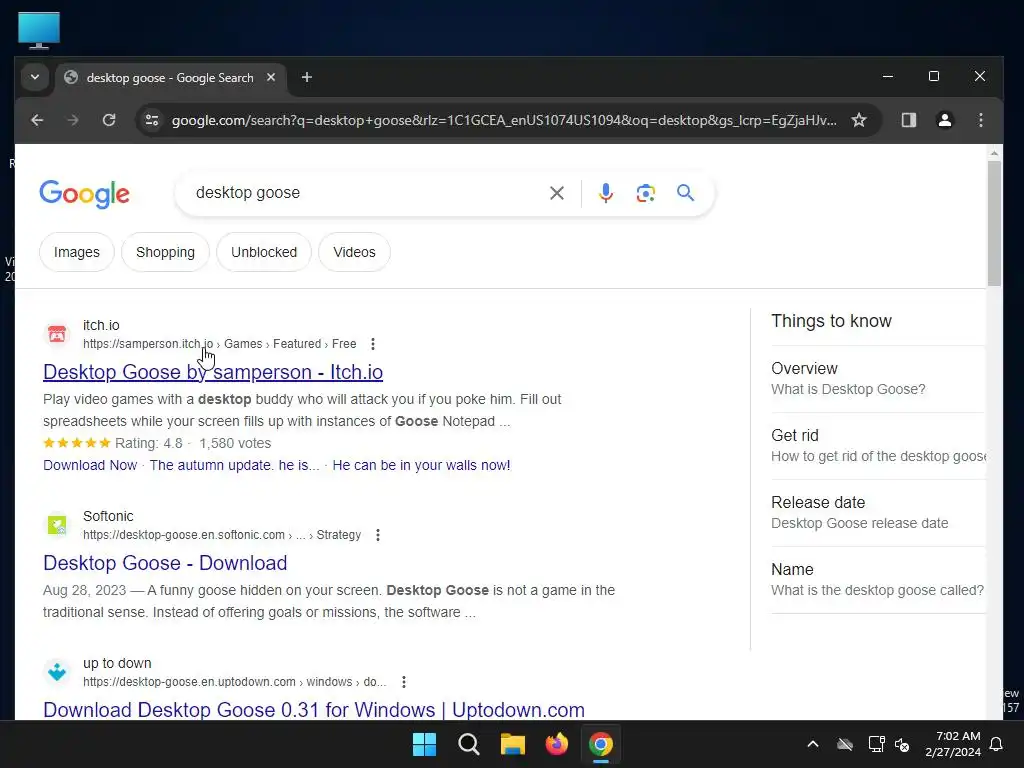Open more options for Uptodown result
Image resolution: width=1024 pixels, height=768 pixels.
[x=404, y=682]
